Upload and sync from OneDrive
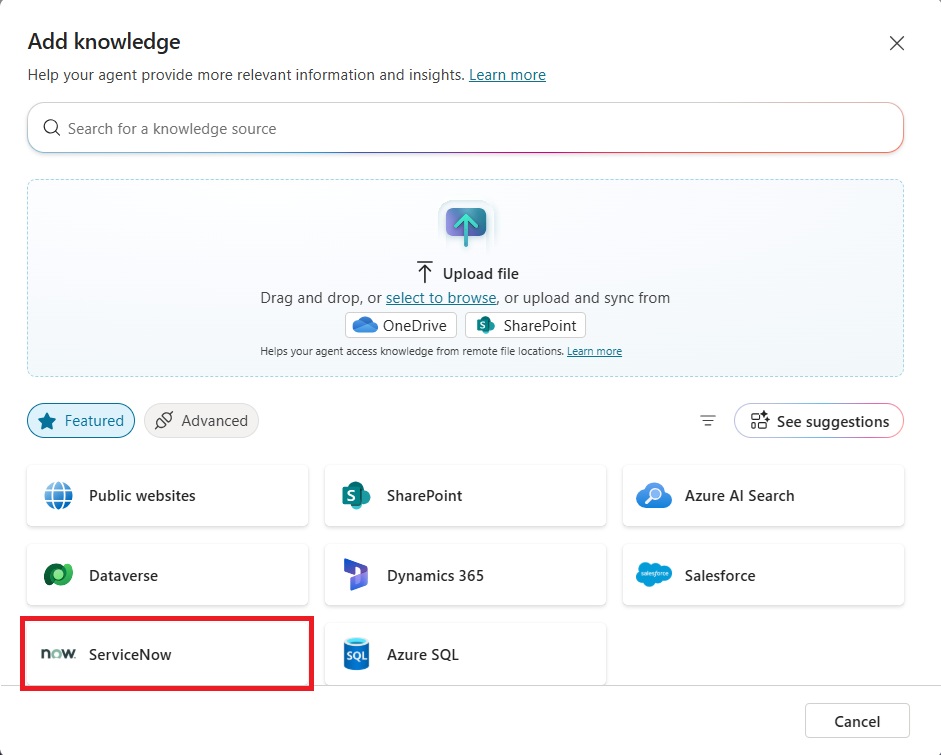The image size is (941, 755). 401,325
